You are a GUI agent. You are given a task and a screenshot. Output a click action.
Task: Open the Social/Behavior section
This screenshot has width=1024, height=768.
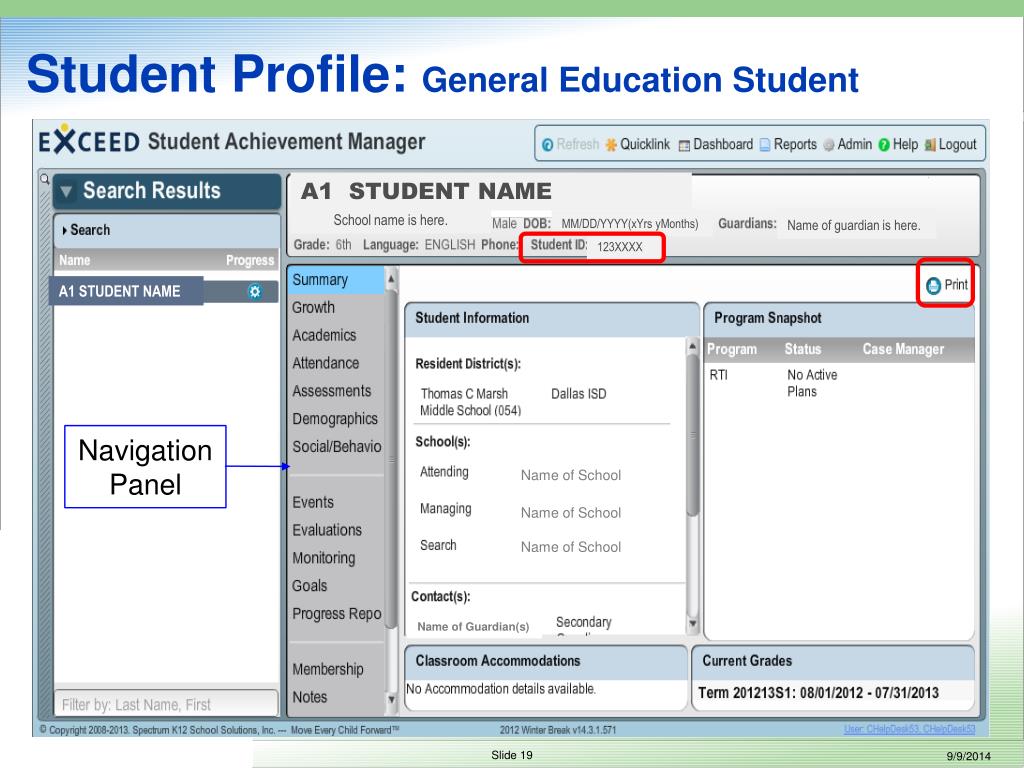[336, 447]
